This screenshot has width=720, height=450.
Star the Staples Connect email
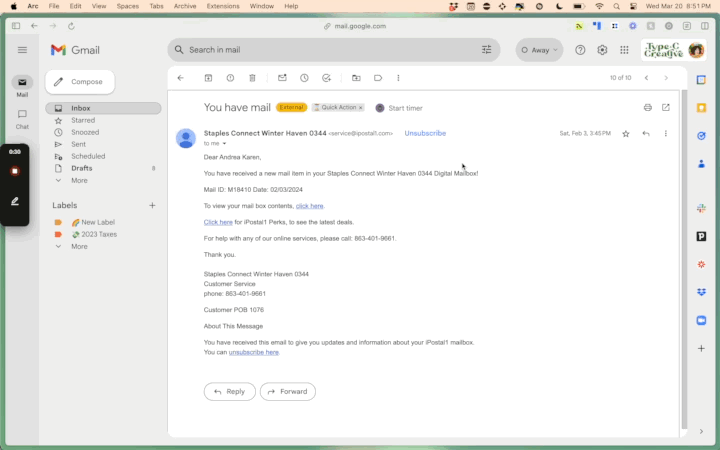pyautogui.click(x=626, y=133)
